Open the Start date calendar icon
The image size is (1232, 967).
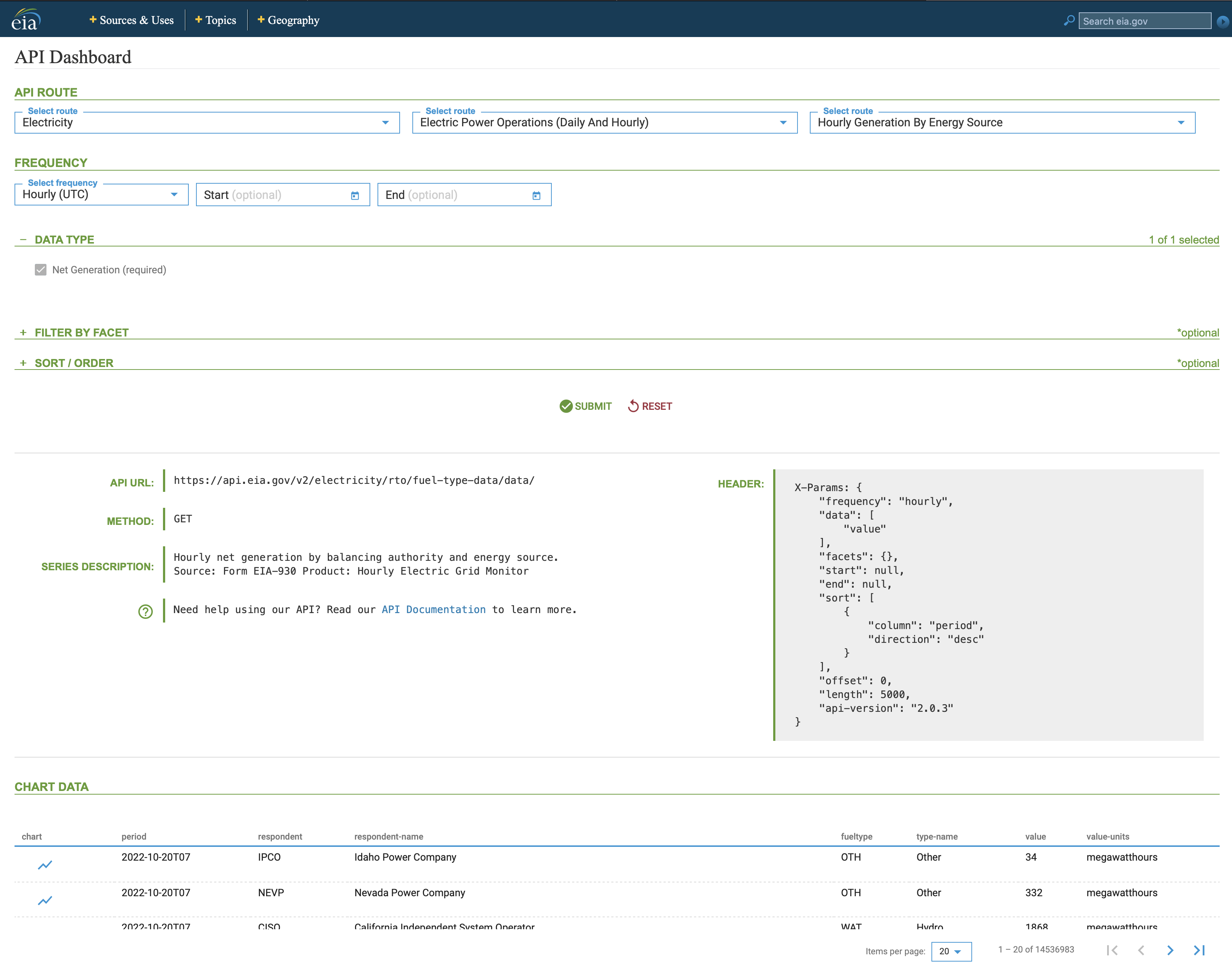[355, 195]
